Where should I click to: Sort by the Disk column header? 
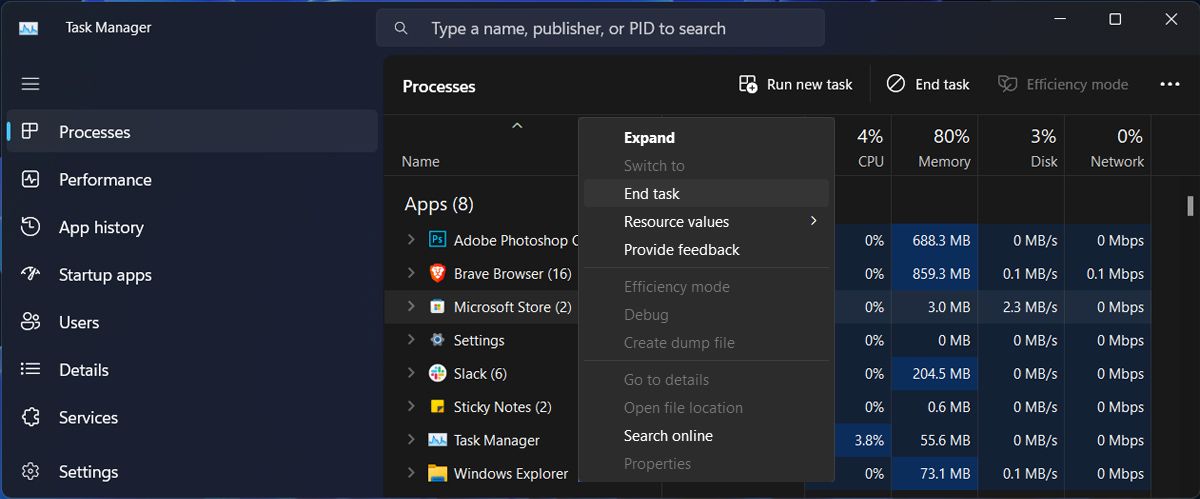pos(1021,147)
